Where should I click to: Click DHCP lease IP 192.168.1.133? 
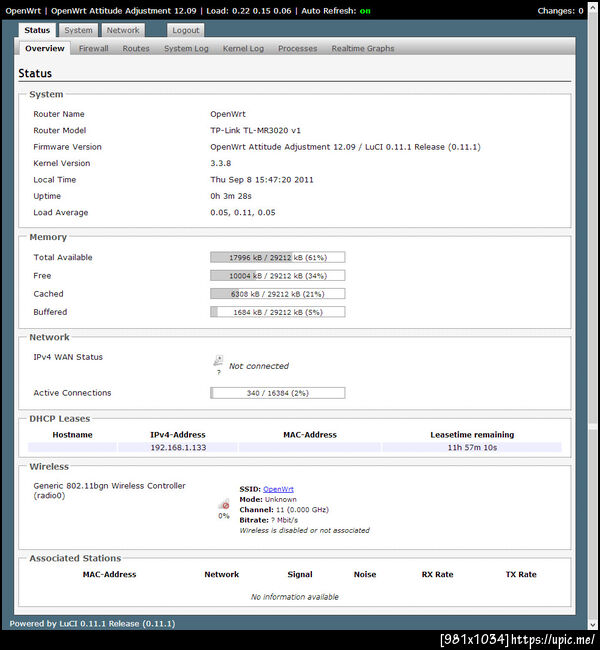178,447
